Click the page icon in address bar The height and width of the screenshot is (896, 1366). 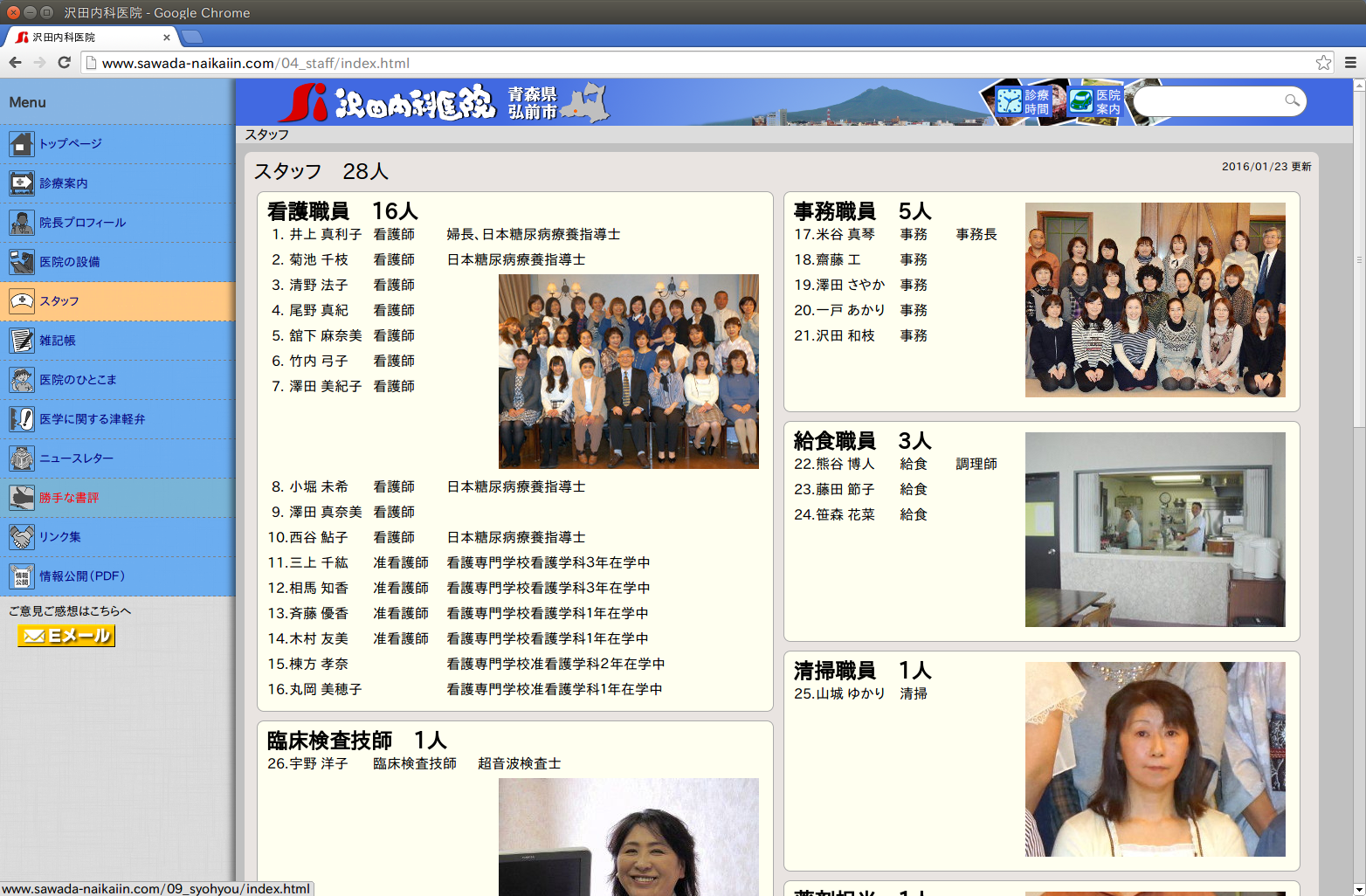(x=90, y=63)
